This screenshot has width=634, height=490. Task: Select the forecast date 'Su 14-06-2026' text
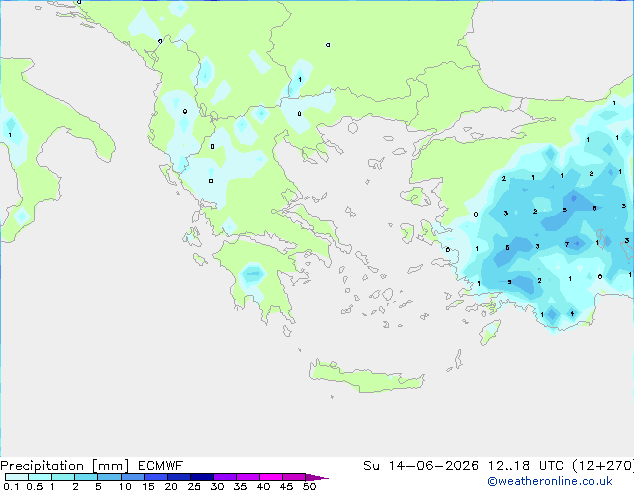[421, 466]
